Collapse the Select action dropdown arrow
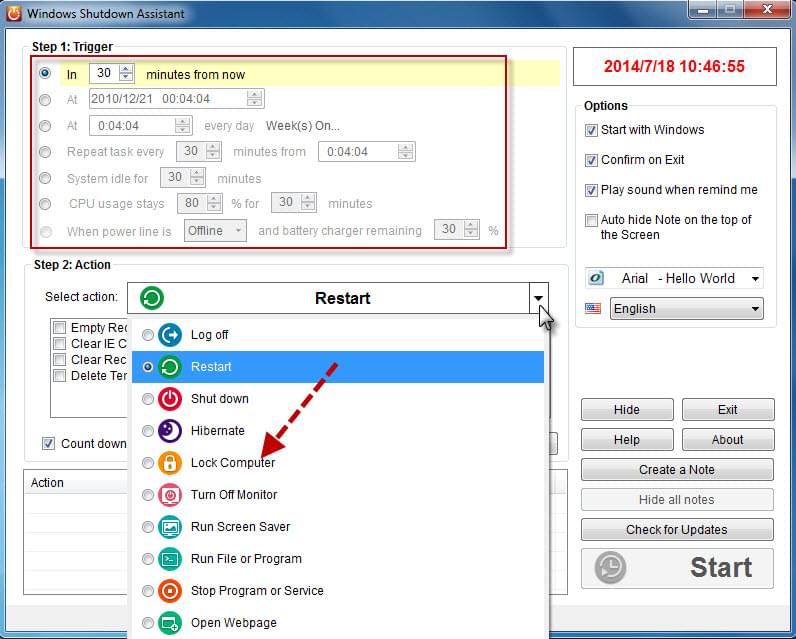The image size is (796, 639). 539,298
